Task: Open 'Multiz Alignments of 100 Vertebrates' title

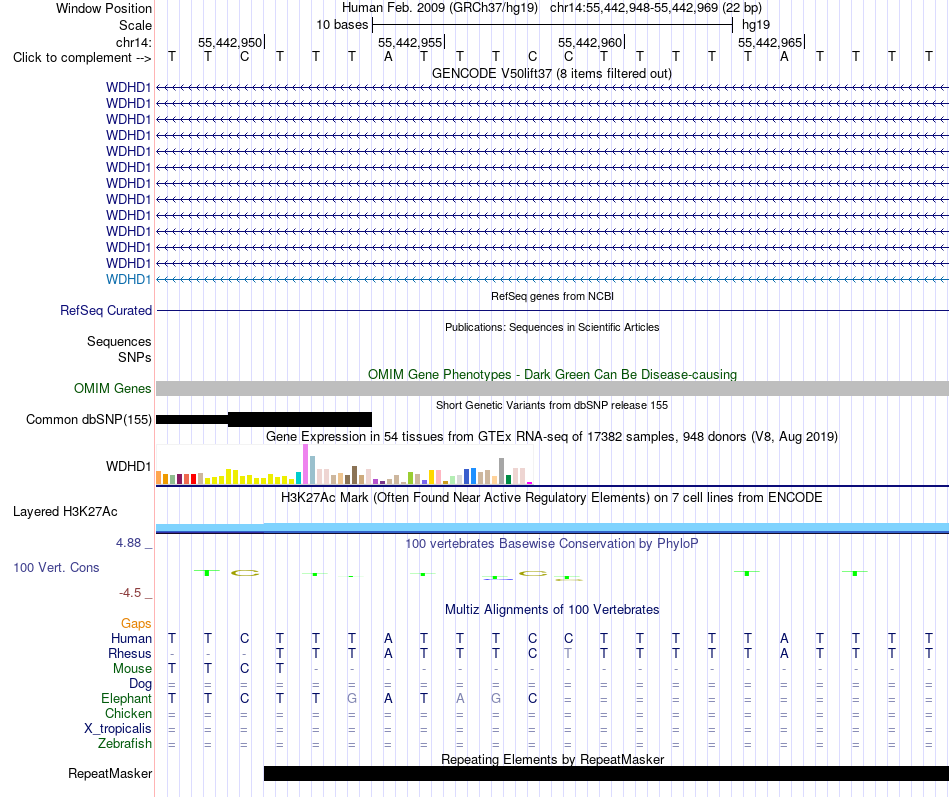Action: pyautogui.click(x=552, y=610)
